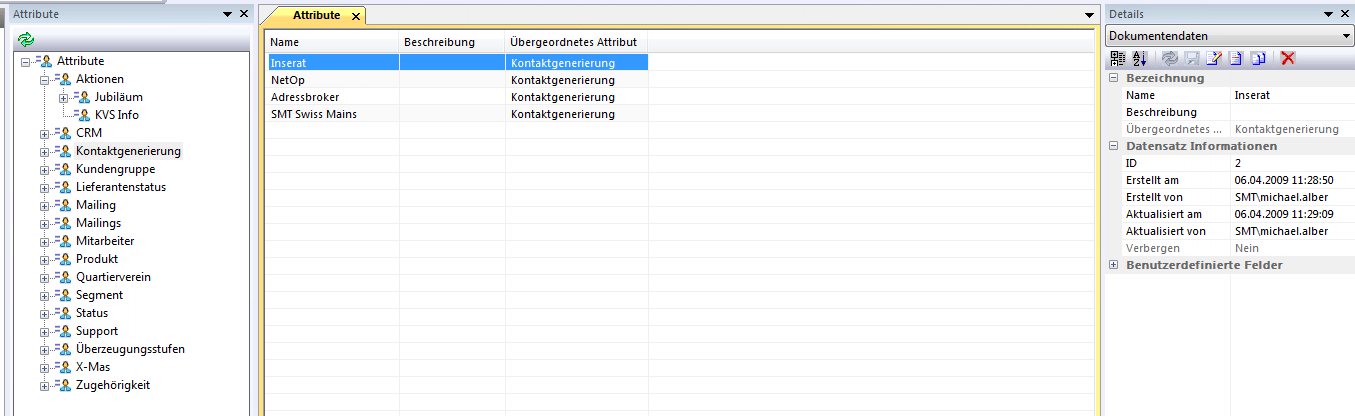This screenshot has height=416, width=1355.
Task: Expand the Jubiläum tree node
Action: 64,97
